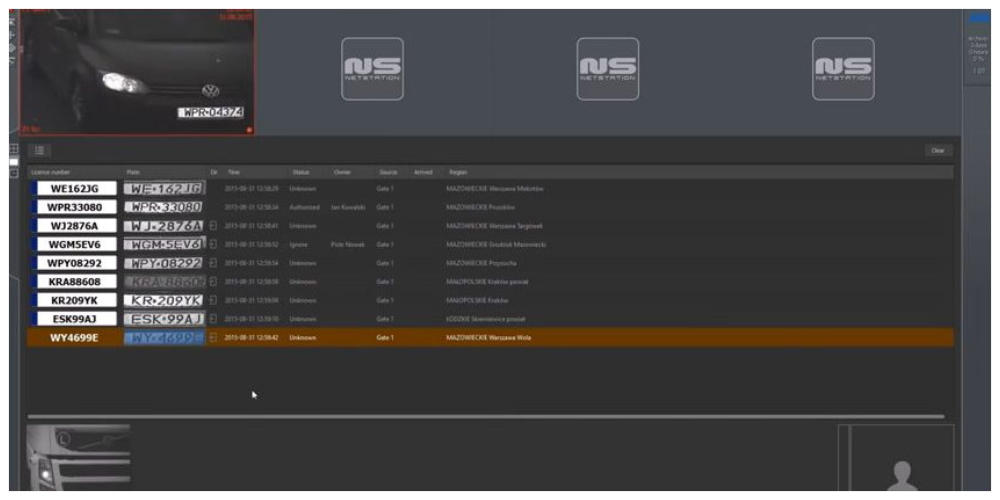Sort by the Licence number column header

(x=51, y=172)
